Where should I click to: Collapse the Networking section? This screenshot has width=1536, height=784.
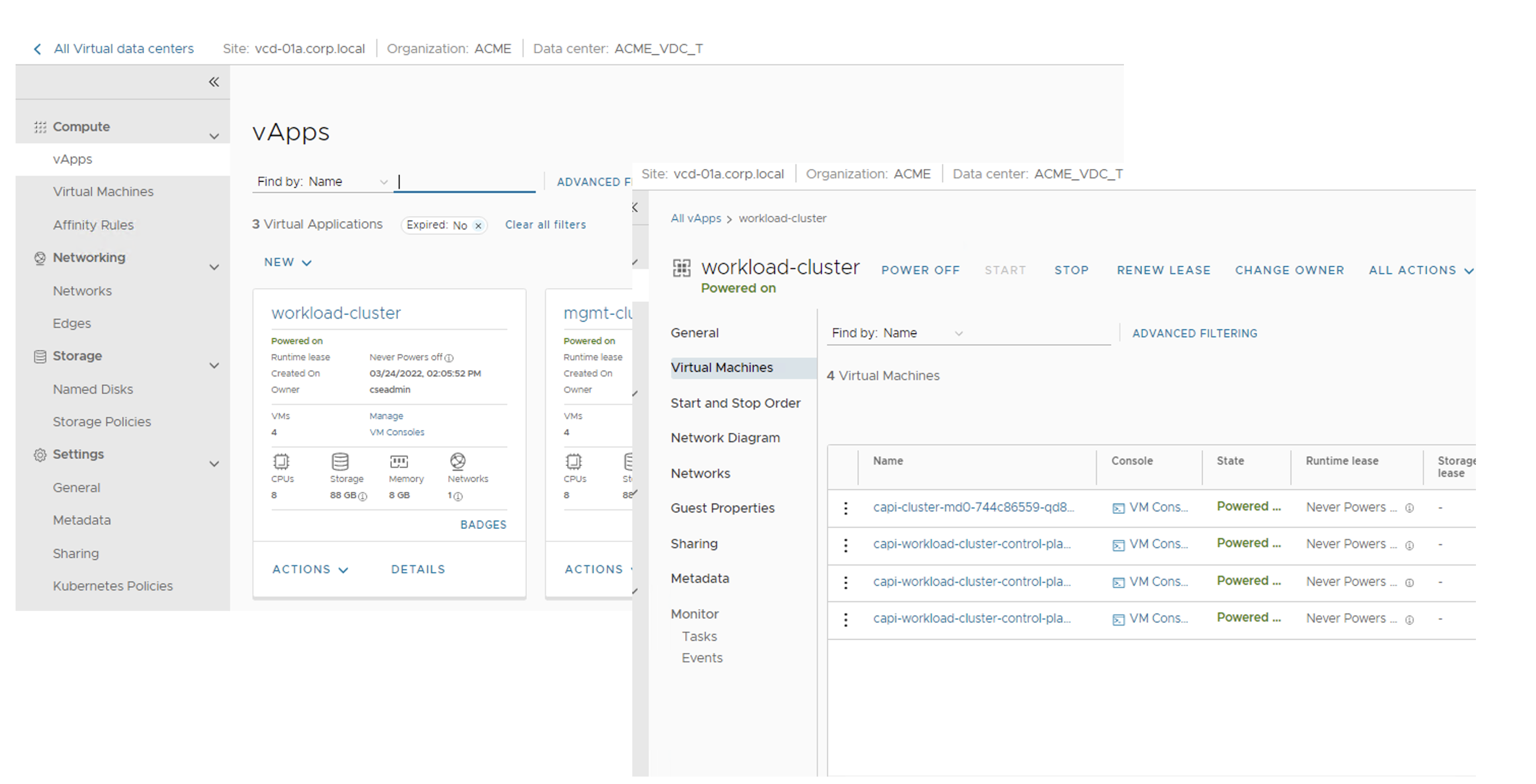pyautogui.click(x=214, y=267)
